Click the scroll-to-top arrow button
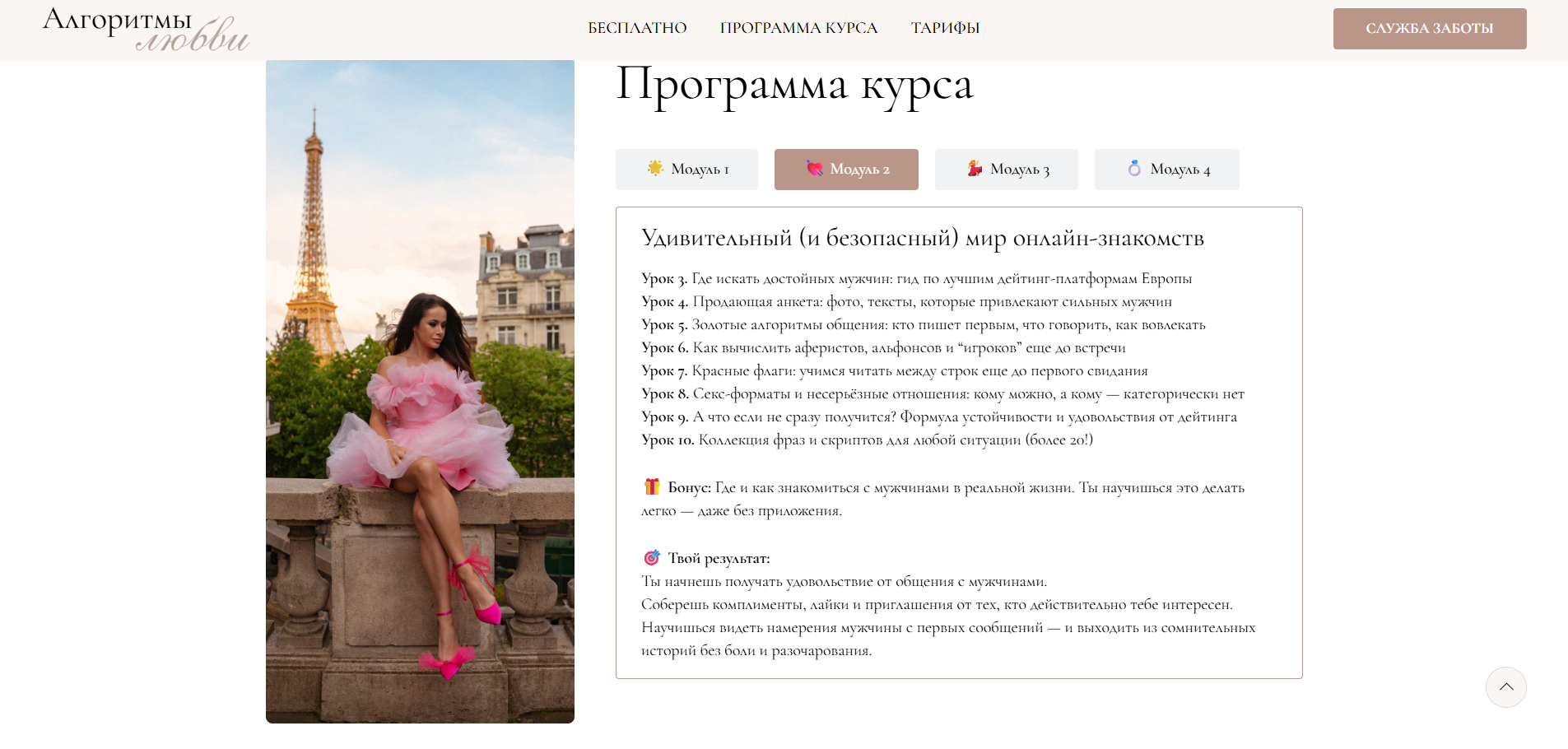This screenshot has height=749, width=1568. 1506,687
